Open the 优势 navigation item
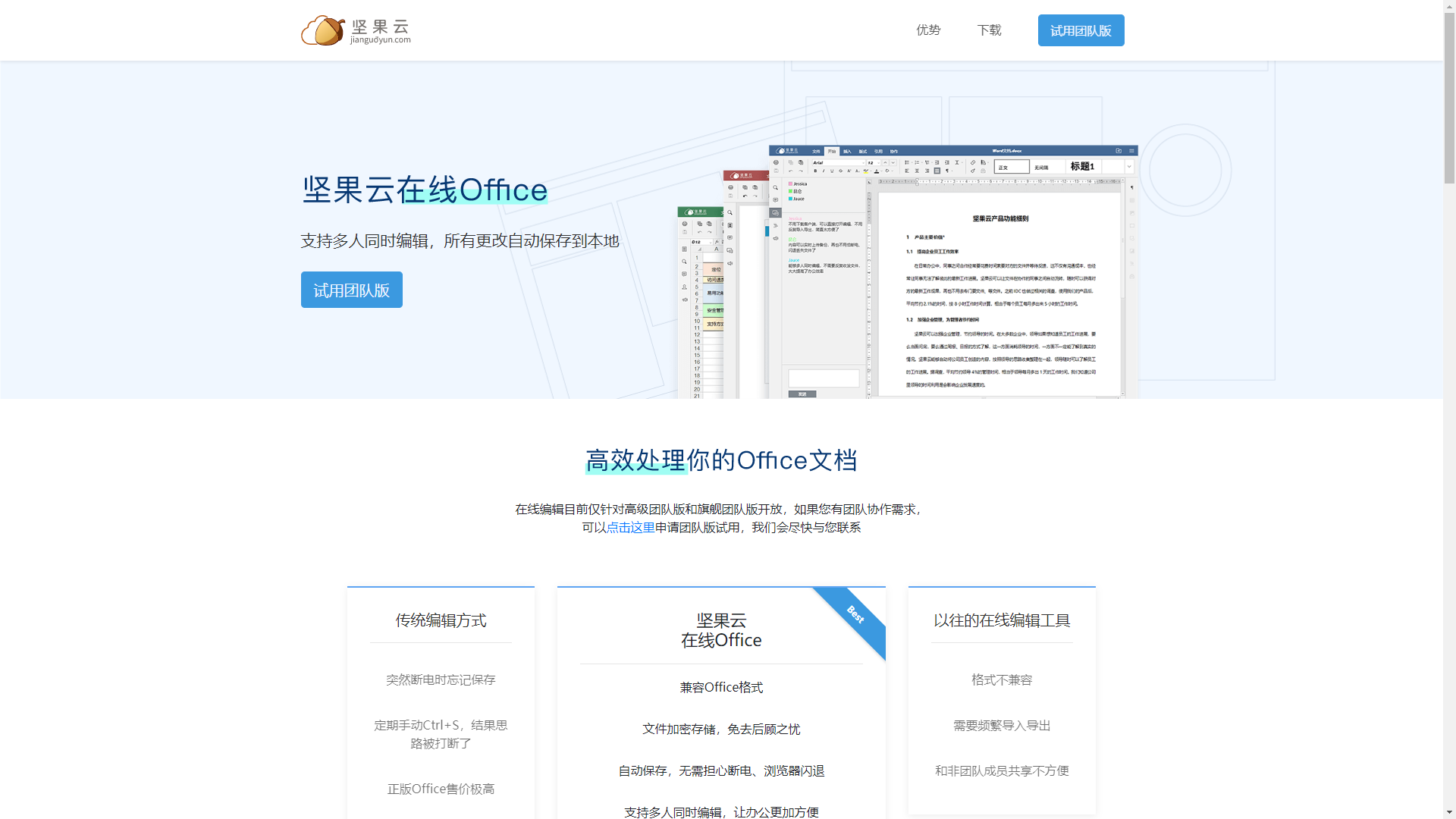 pos(928,30)
